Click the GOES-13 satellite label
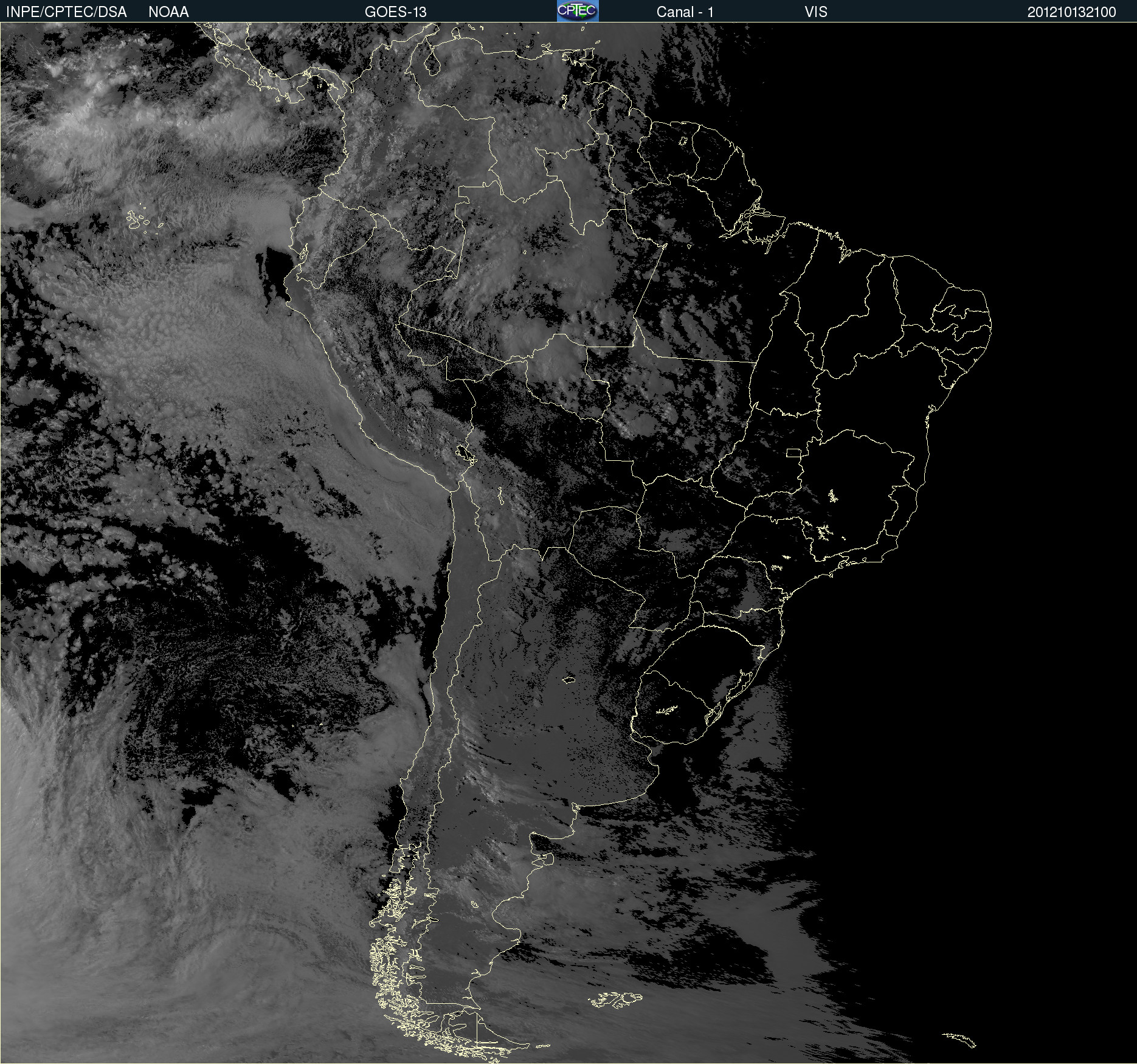1137x1064 pixels. (396, 12)
